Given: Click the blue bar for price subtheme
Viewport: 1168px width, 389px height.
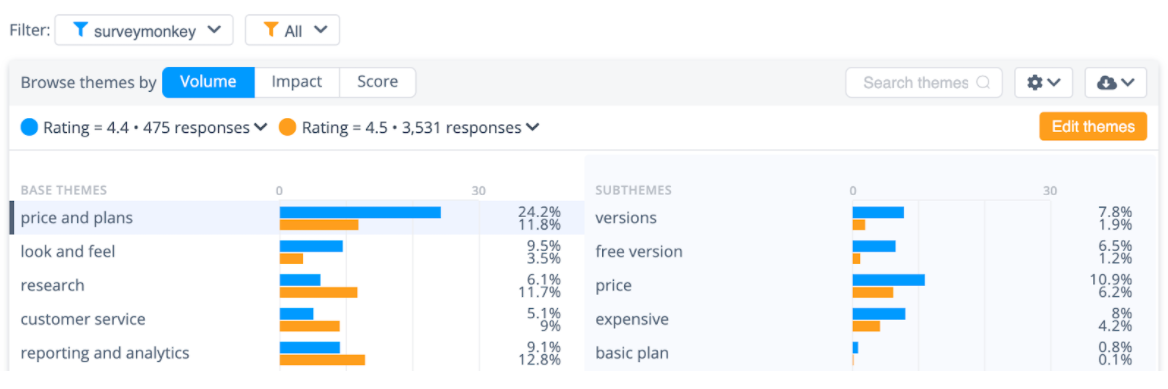Looking at the screenshot, I should (889, 279).
